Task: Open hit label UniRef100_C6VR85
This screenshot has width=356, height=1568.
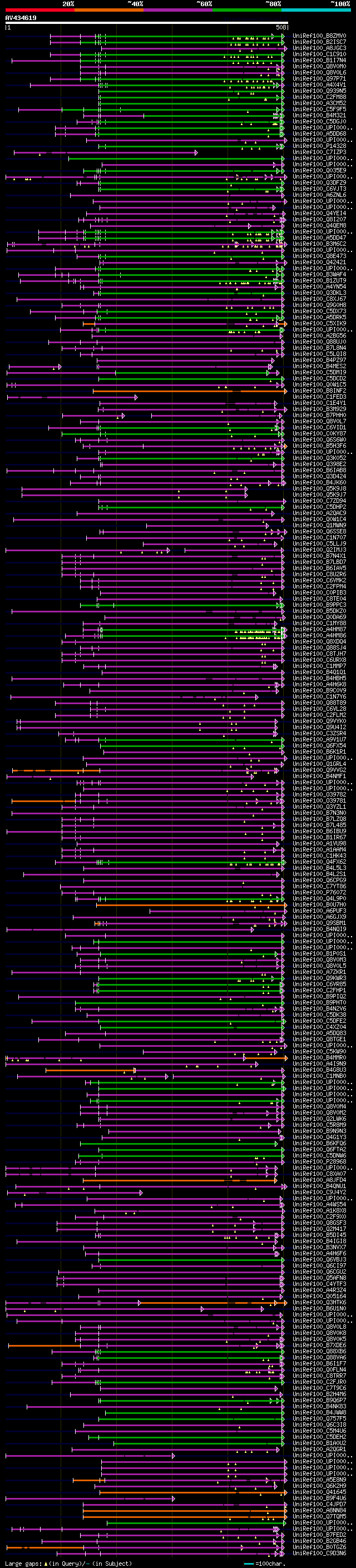Action: pyautogui.click(x=319, y=983)
